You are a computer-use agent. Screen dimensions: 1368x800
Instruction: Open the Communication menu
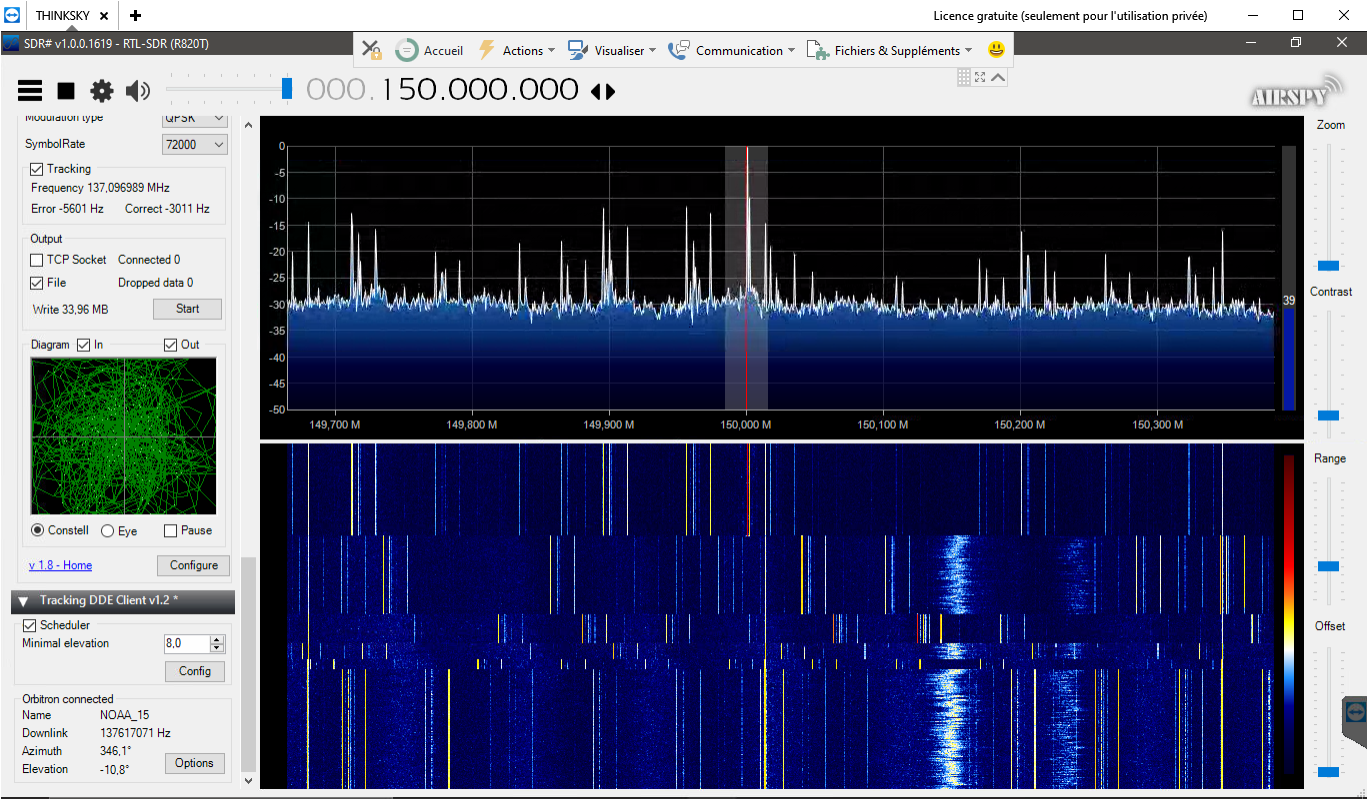pyautogui.click(x=731, y=50)
